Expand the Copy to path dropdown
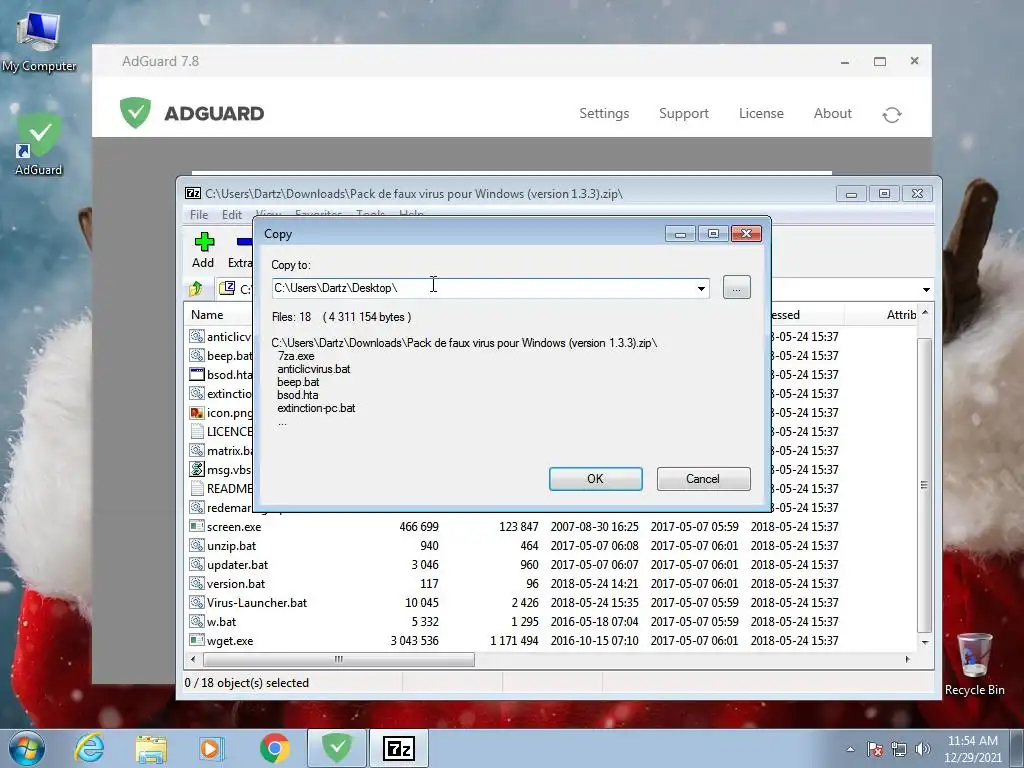1024x768 pixels. pyautogui.click(x=701, y=288)
